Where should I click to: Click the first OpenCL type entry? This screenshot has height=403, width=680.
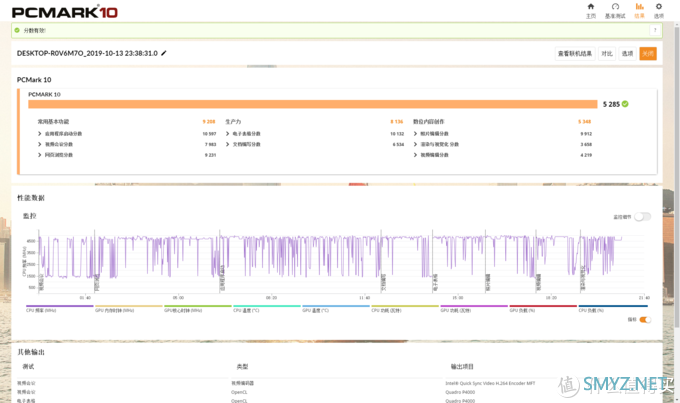239,392
